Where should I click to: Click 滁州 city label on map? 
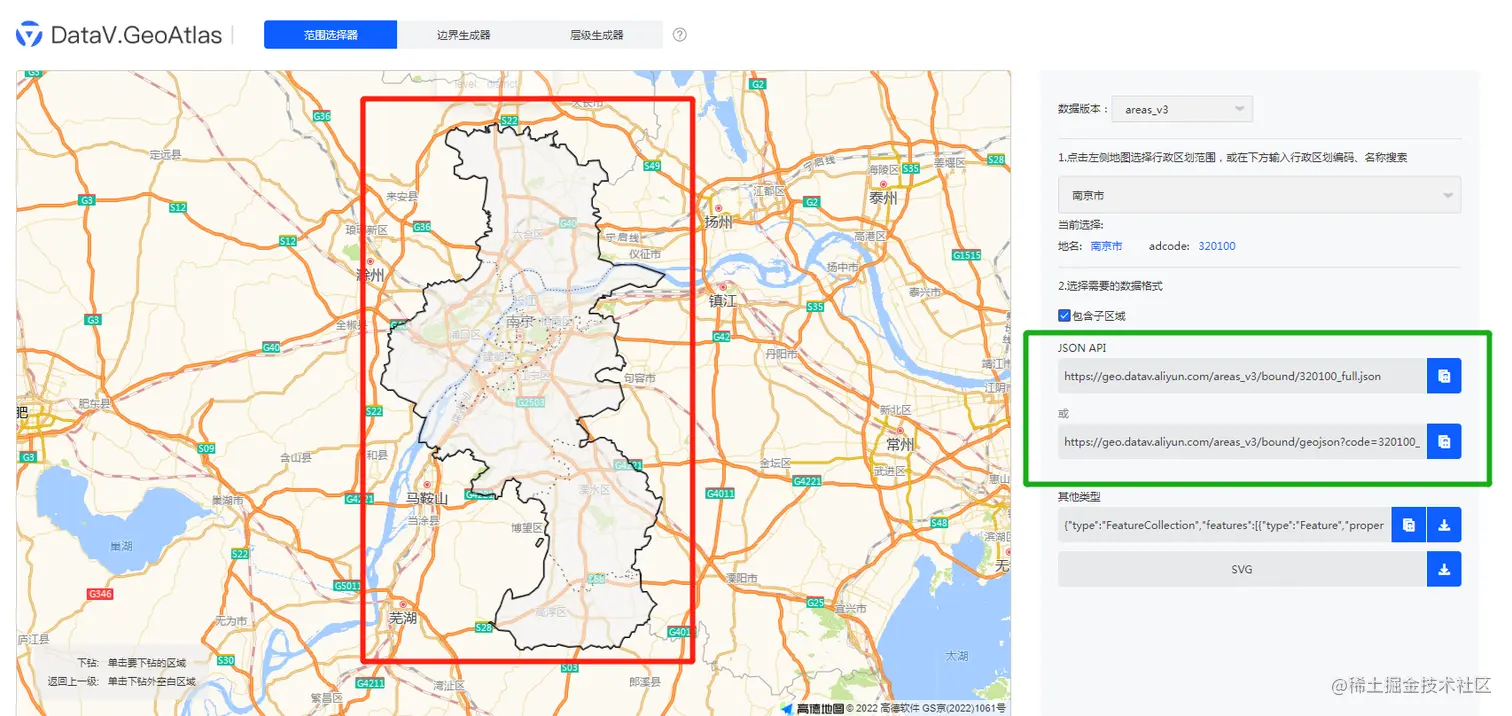[x=370, y=274]
